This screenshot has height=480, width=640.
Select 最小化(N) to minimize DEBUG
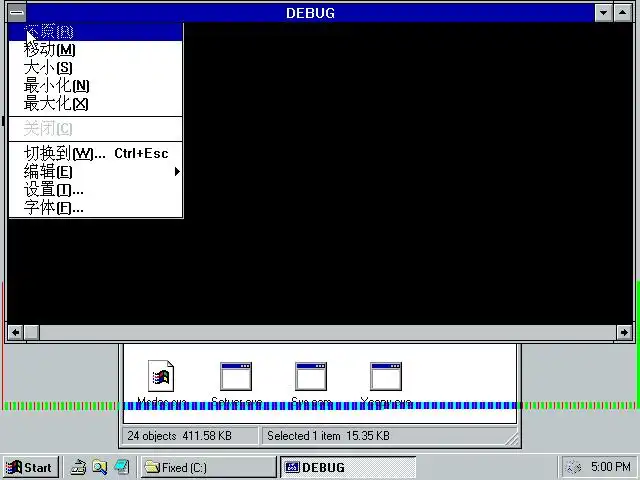click(x=96, y=86)
